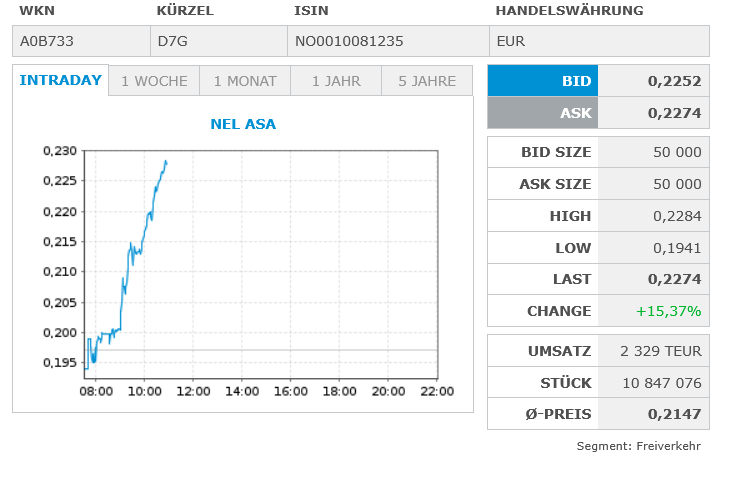Viewport: 731px width, 498px height.
Task: Open the 1 WOCHE chart tab
Action: (x=154, y=81)
